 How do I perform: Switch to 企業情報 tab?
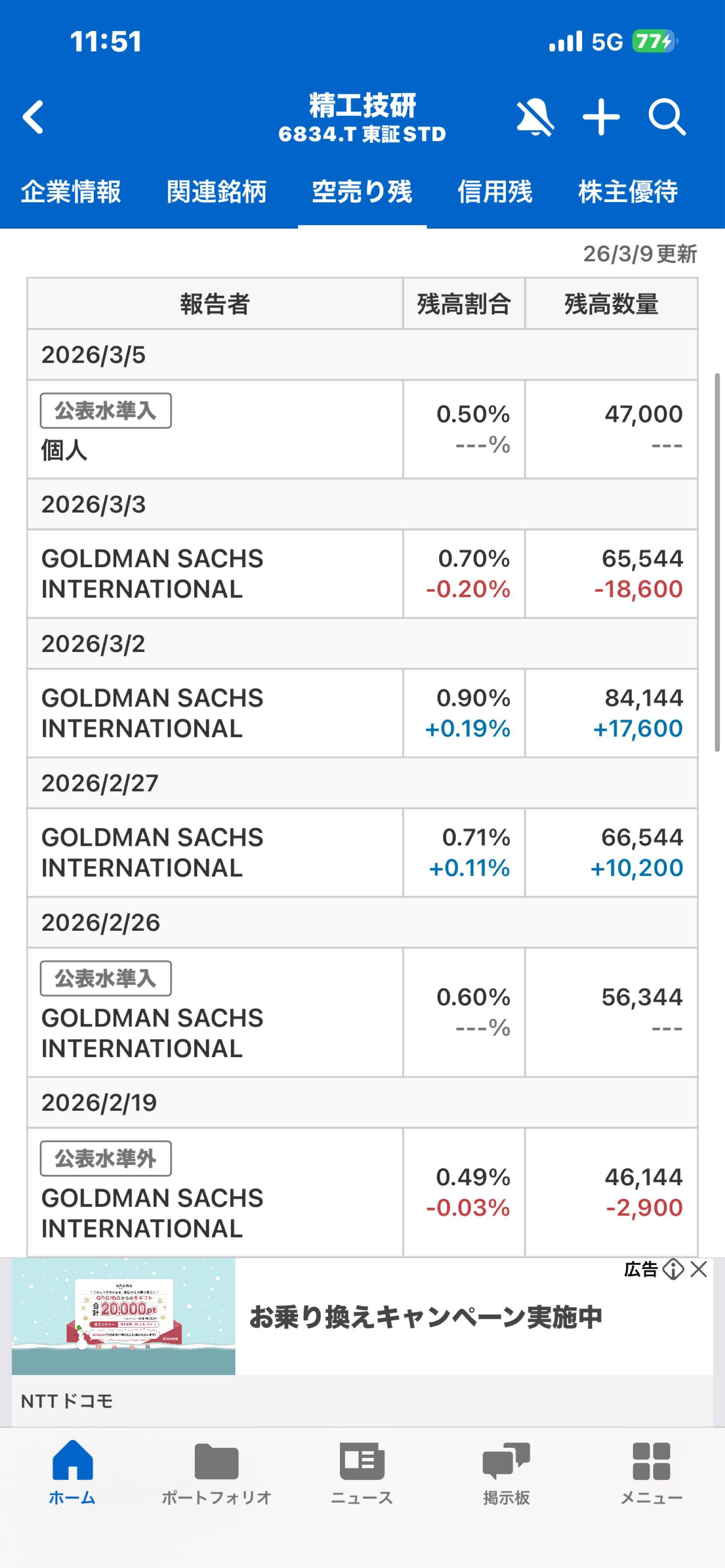pos(71,192)
